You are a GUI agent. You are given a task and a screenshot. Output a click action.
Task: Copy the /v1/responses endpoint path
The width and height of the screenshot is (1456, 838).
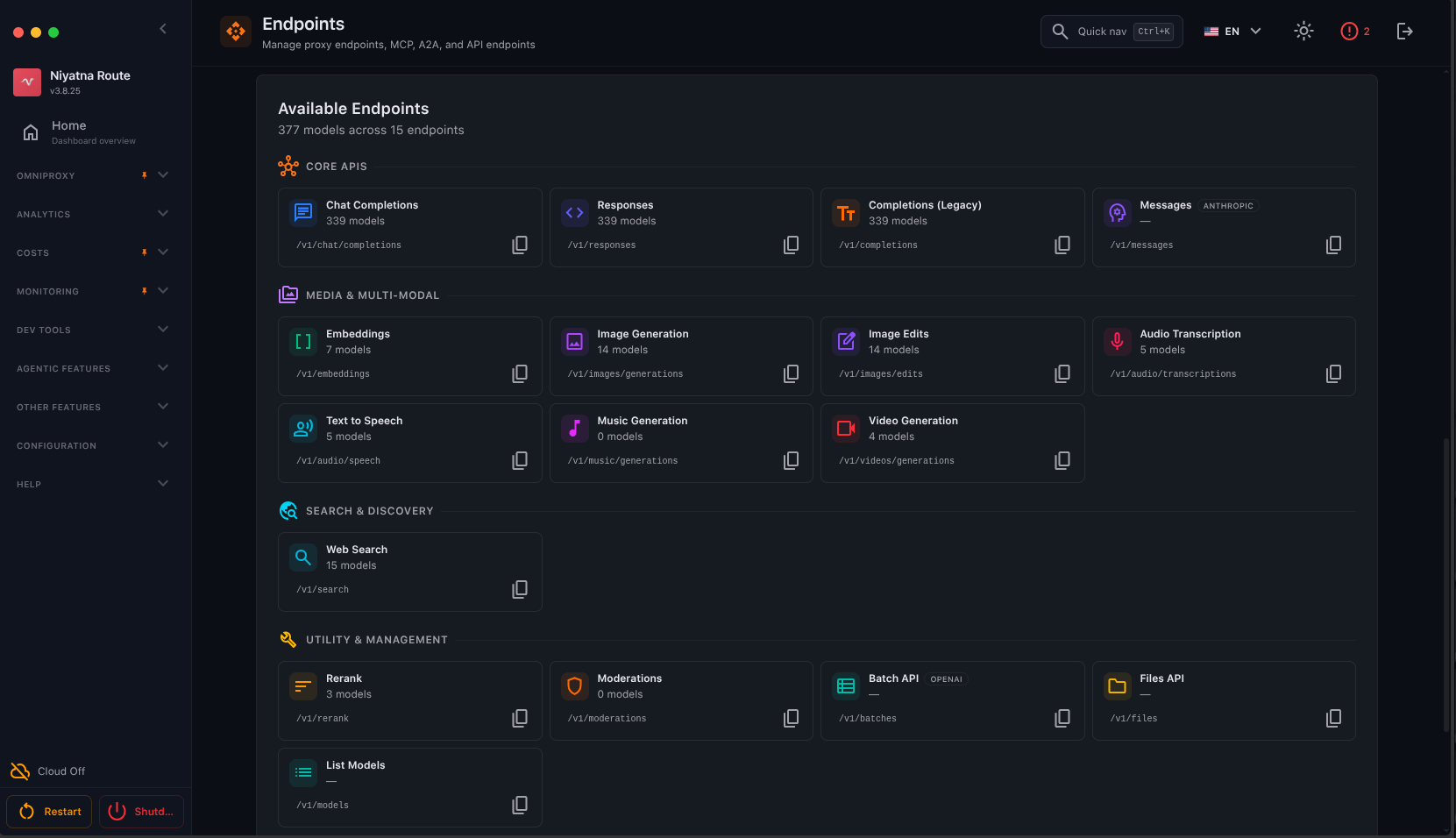[791, 245]
